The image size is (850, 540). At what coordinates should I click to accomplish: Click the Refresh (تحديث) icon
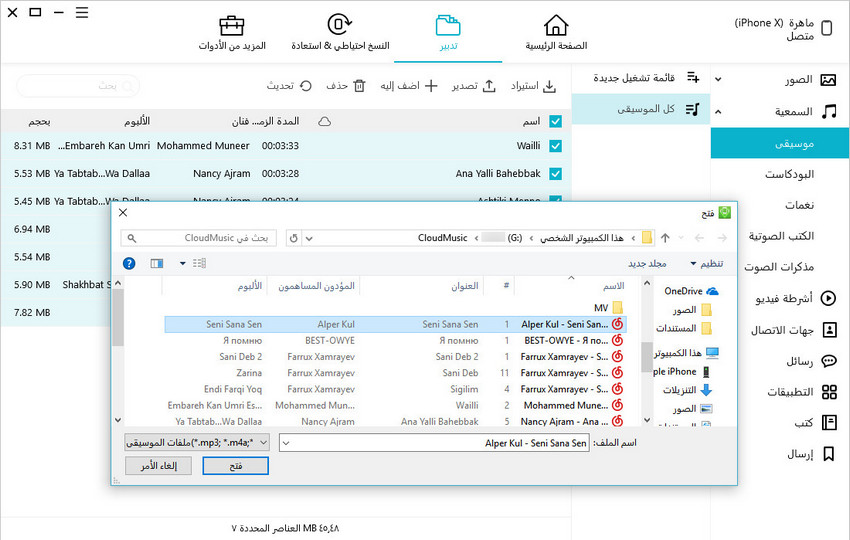pyautogui.click(x=306, y=86)
